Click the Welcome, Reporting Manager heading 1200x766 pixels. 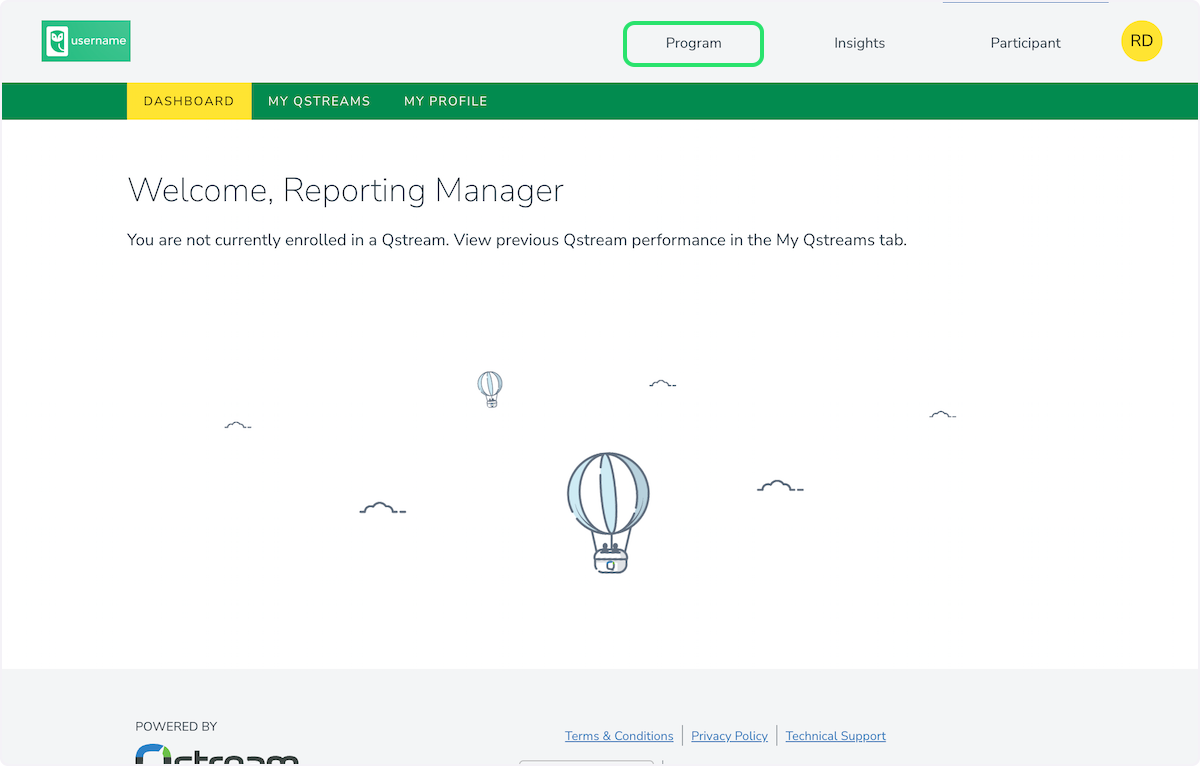coord(345,190)
